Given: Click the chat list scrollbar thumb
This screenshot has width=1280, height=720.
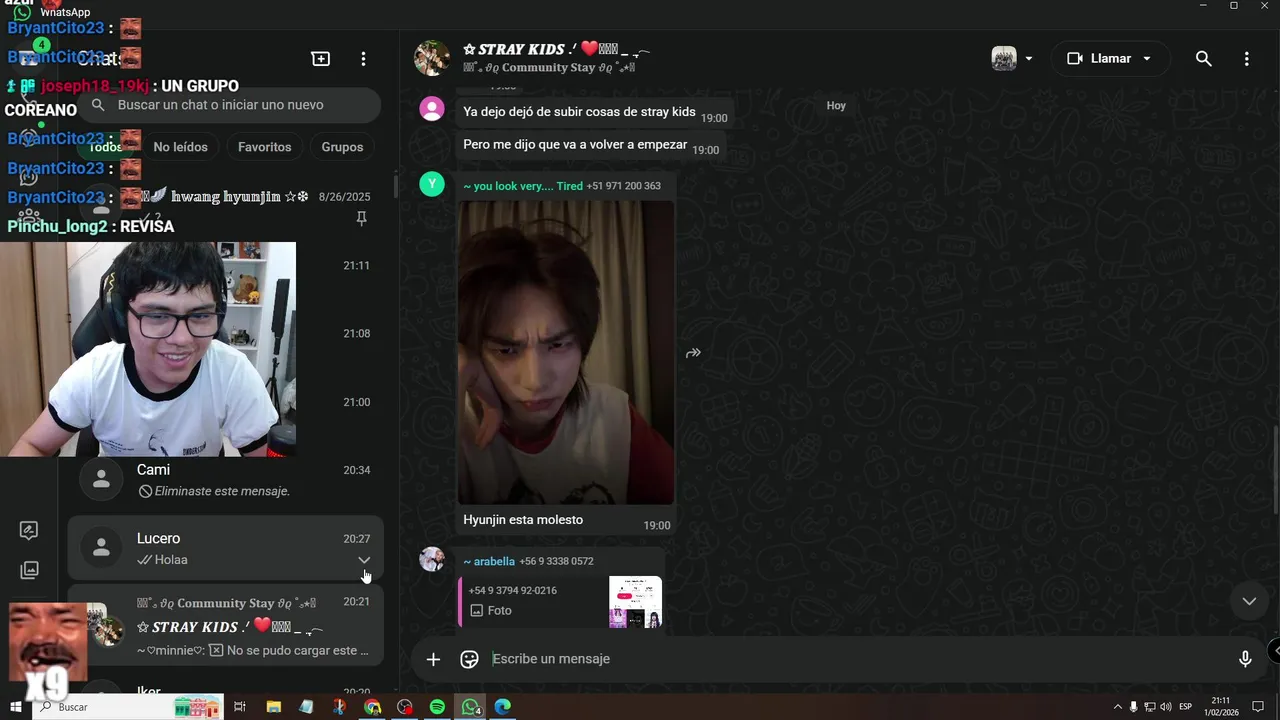Looking at the screenshot, I should [396, 185].
